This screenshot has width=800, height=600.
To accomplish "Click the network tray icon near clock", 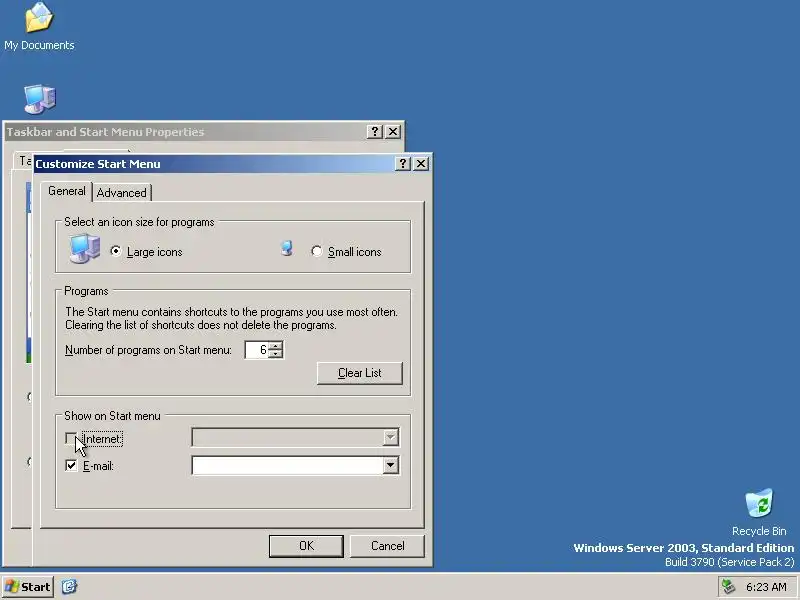I will click(x=728, y=587).
